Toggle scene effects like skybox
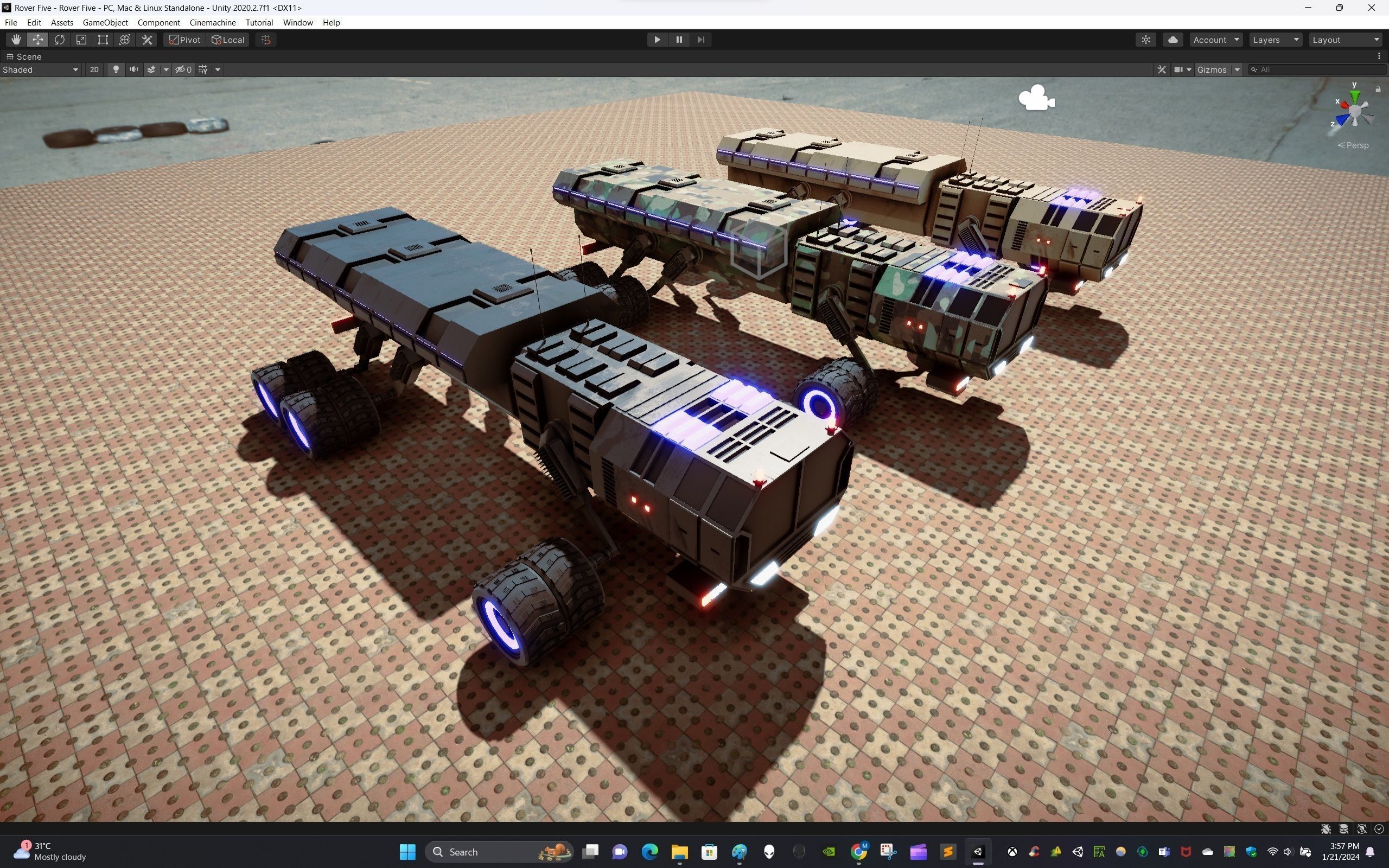 click(x=151, y=69)
